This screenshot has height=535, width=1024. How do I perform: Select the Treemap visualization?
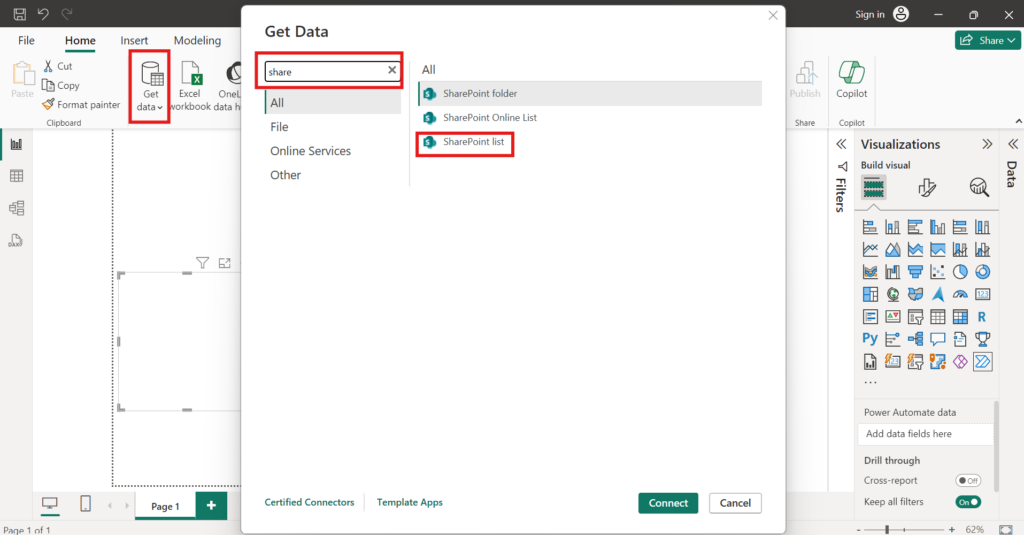click(870, 295)
